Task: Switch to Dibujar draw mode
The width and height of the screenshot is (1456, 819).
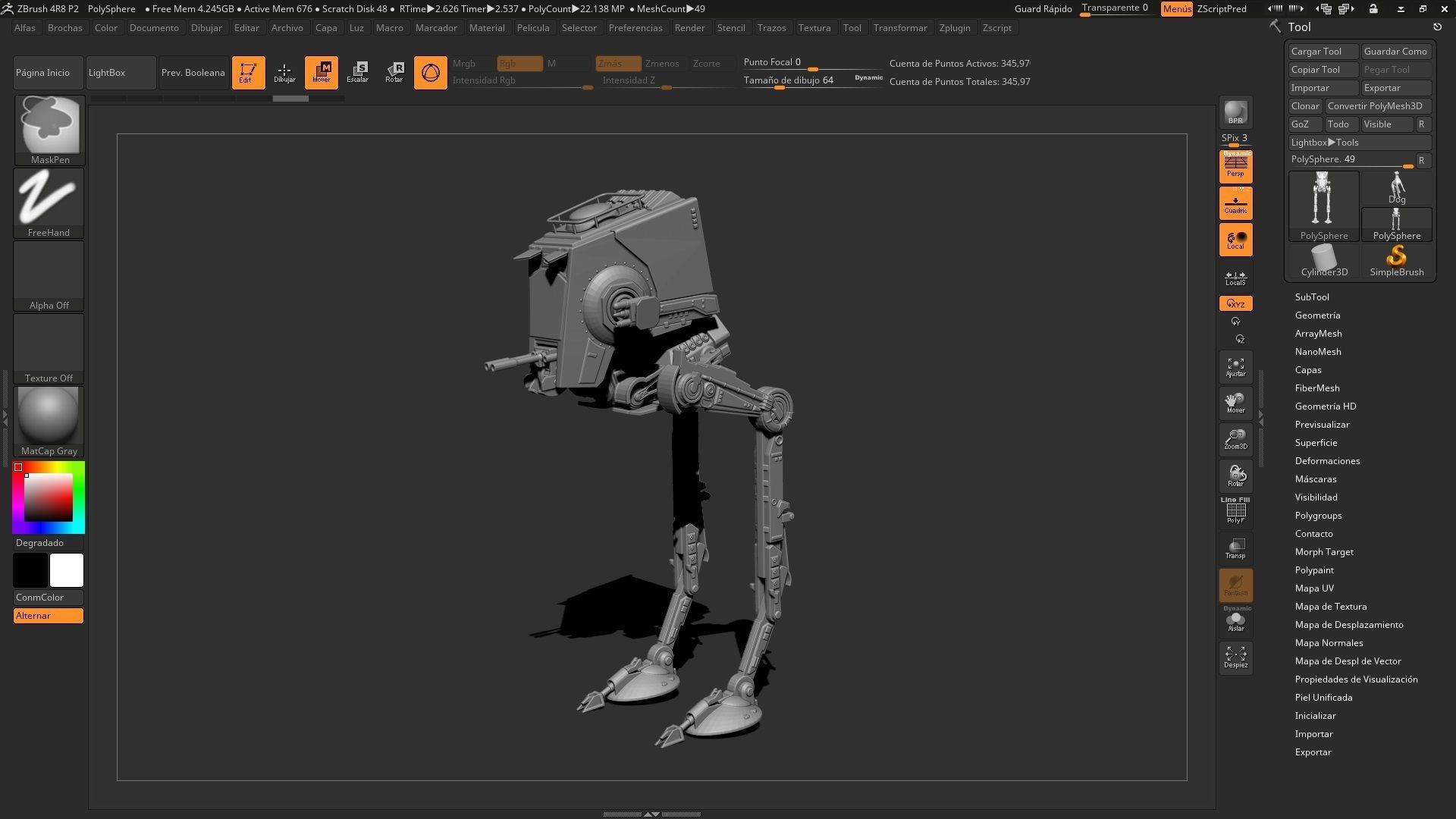Action: (x=284, y=73)
